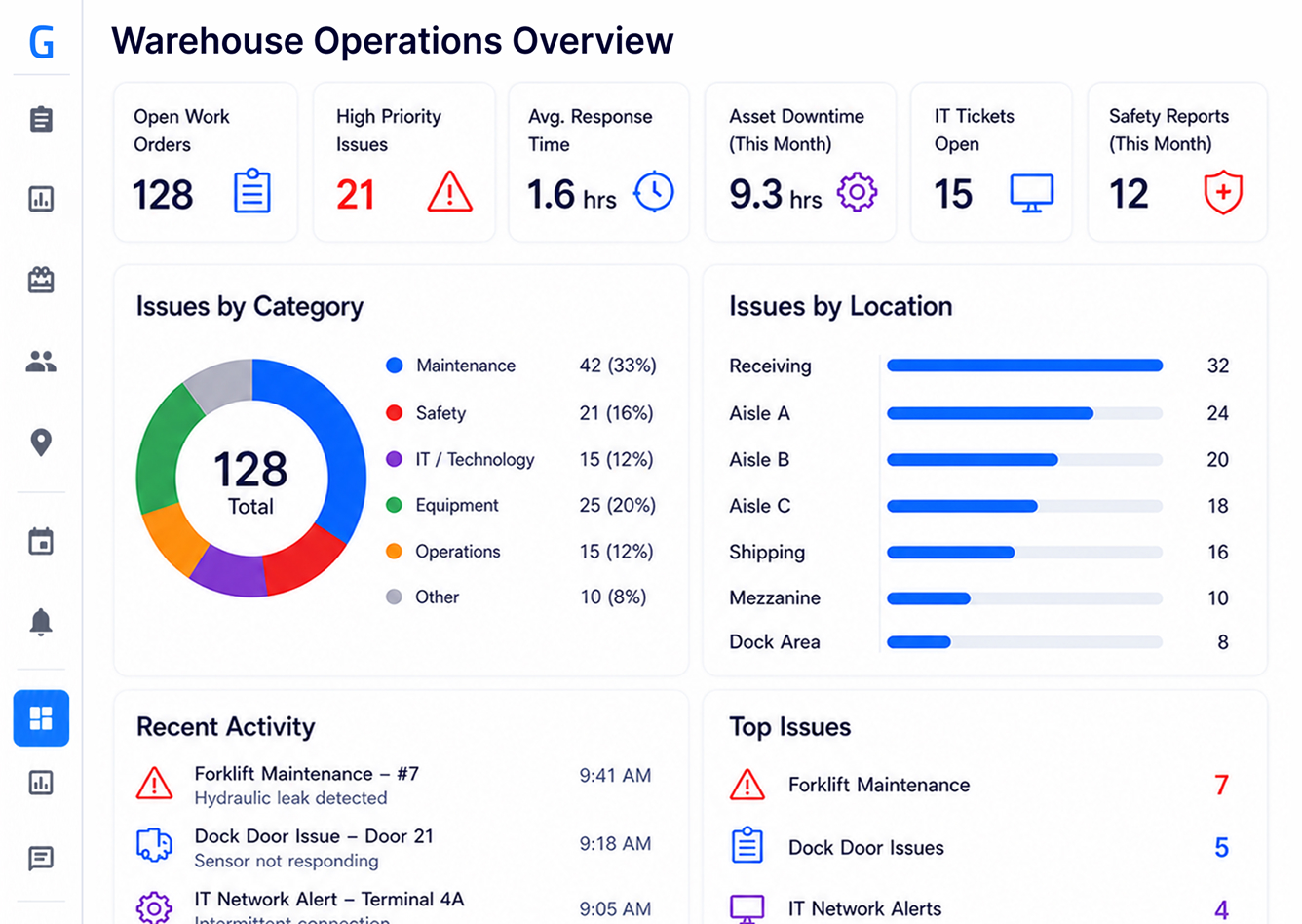Click the 42 (33%) Maintenance count
This screenshot has height=924, width=1302.
click(618, 366)
